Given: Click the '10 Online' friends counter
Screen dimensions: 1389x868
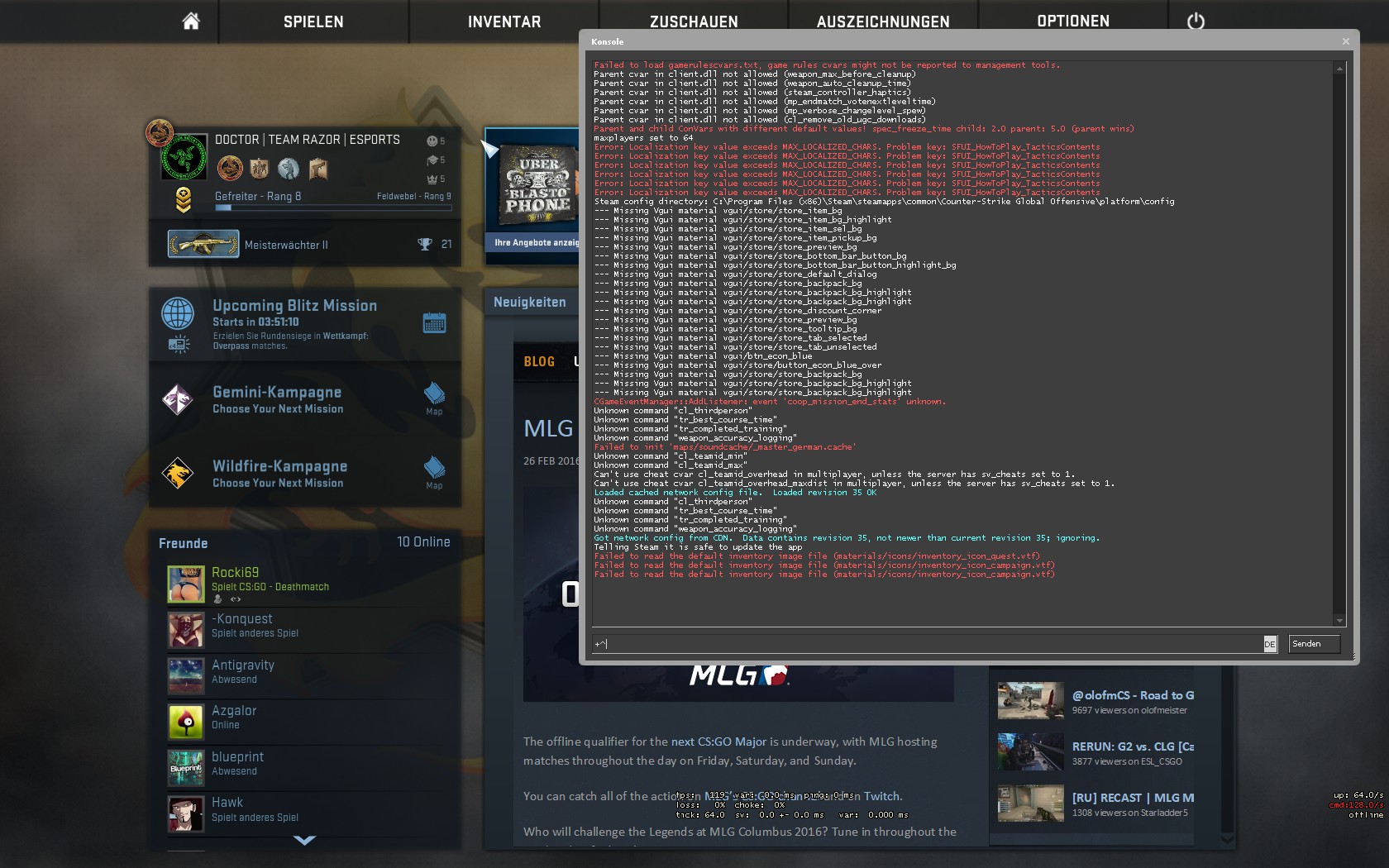Looking at the screenshot, I should coord(423,542).
